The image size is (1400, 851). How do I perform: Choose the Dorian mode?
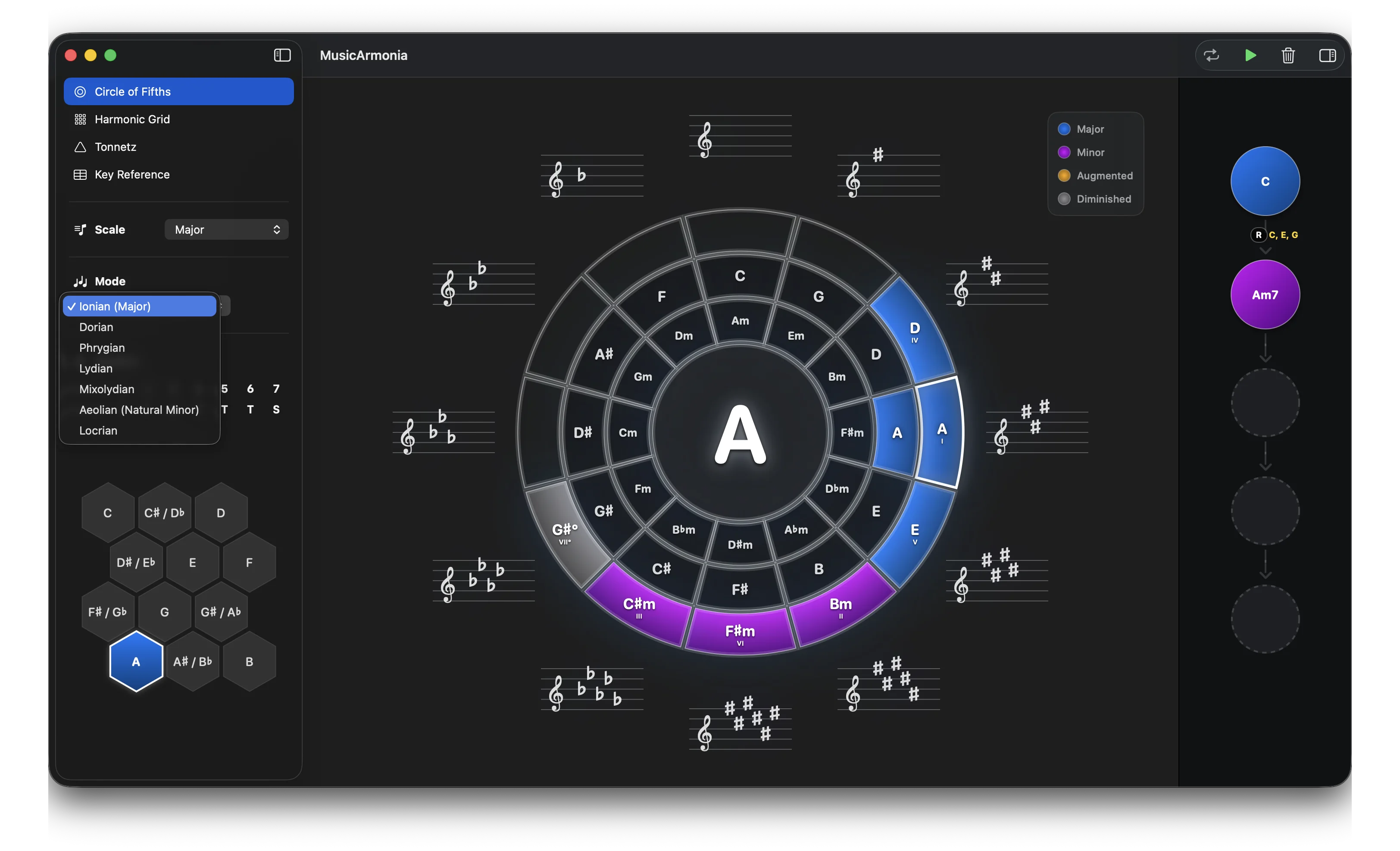140,327
